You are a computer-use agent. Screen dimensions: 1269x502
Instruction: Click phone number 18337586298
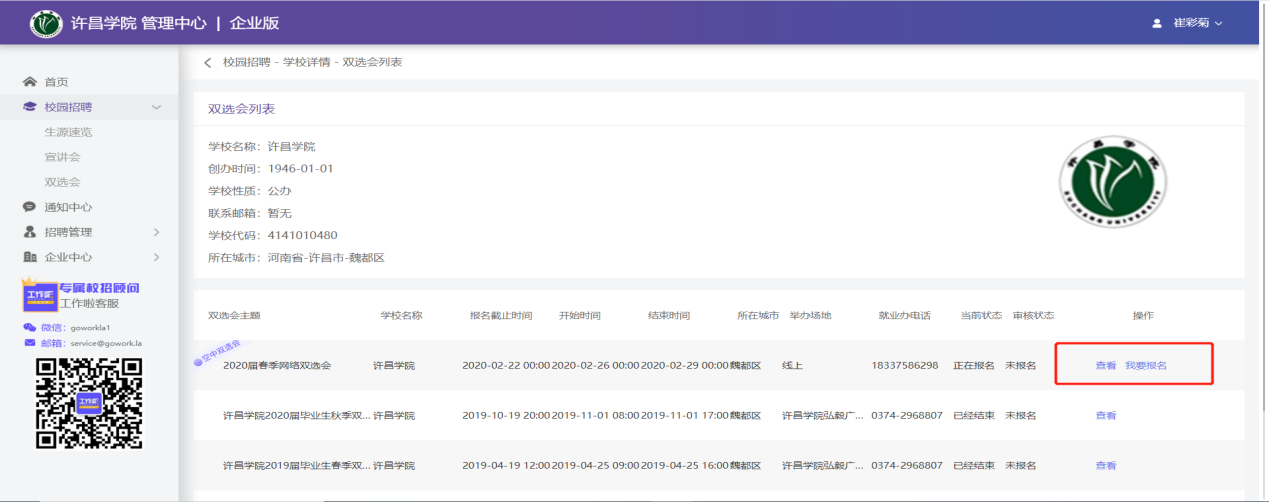tap(905, 365)
